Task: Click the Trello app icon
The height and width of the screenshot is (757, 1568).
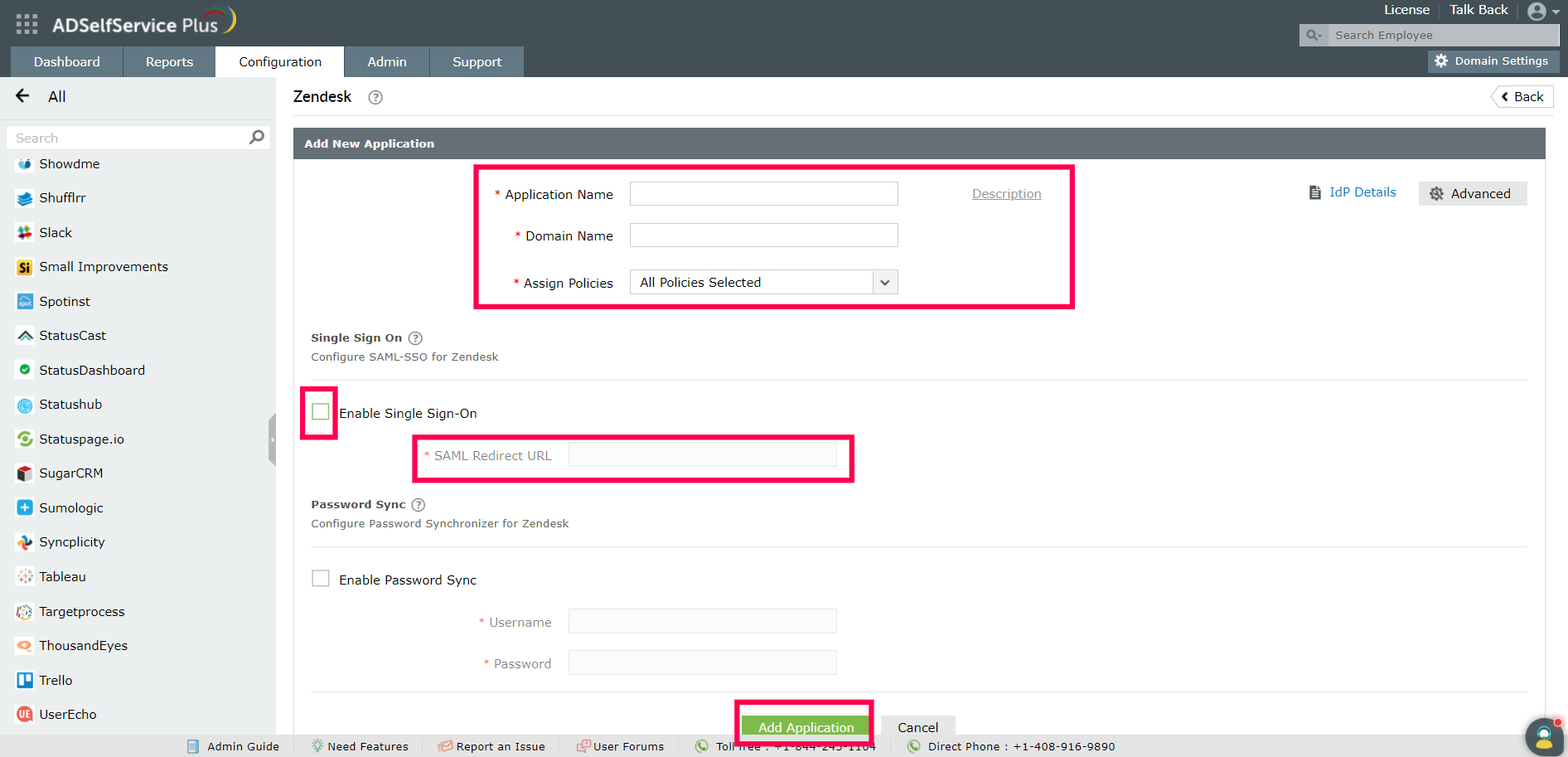Action: [25, 681]
